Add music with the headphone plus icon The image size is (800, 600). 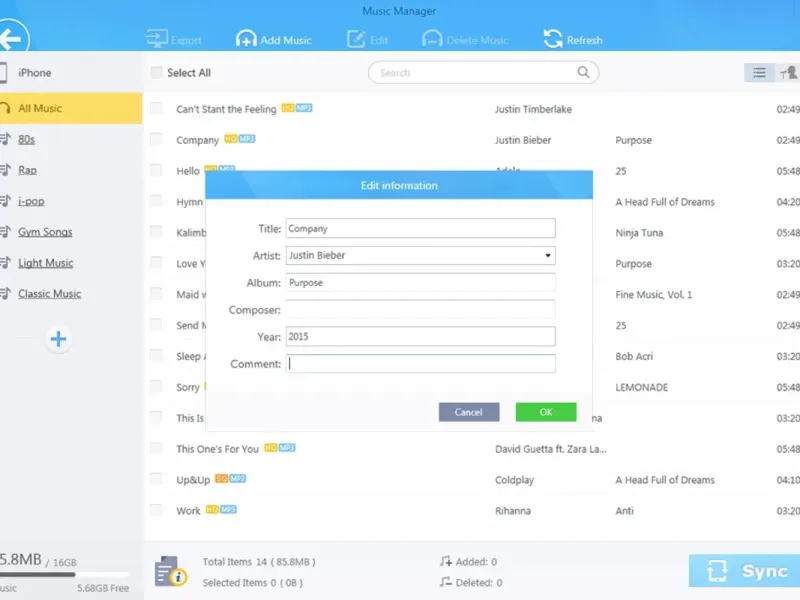pyautogui.click(x=246, y=39)
